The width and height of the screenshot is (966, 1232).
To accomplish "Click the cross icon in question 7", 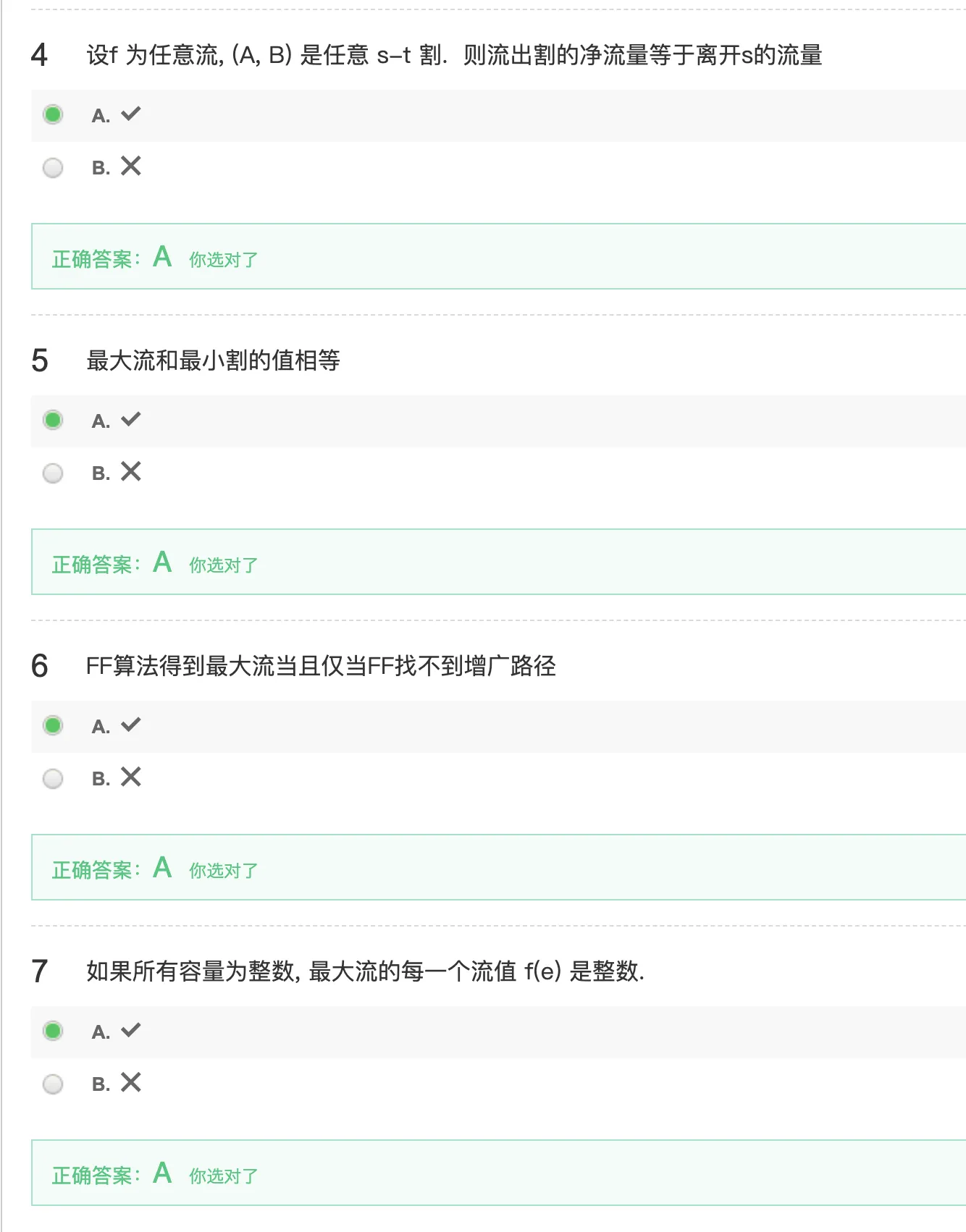I will click(x=131, y=1083).
